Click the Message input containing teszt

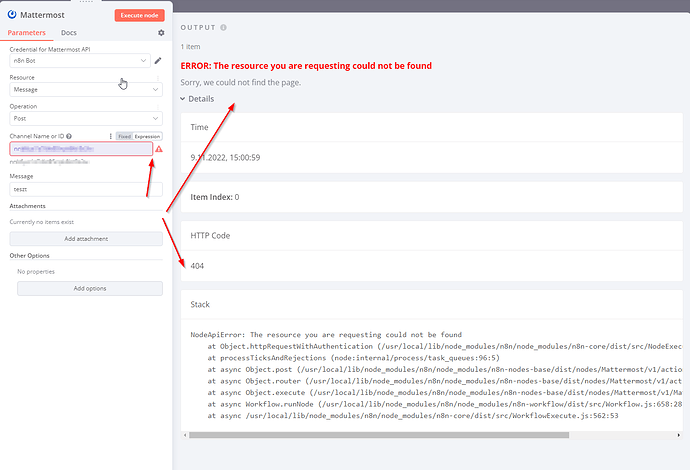86,189
